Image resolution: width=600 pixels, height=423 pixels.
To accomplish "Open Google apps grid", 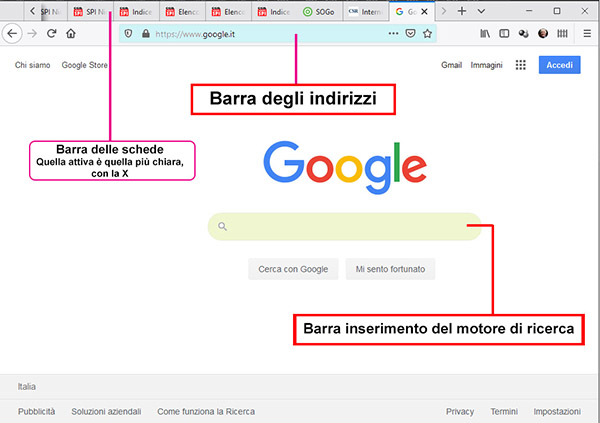I will click(x=520, y=65).
